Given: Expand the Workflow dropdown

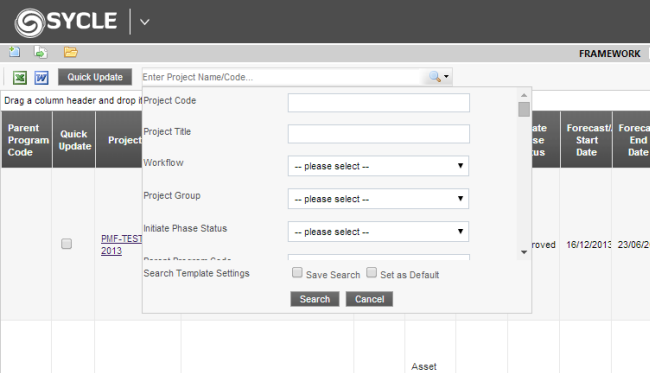Looking at the screenshot, I should (378, 166).
